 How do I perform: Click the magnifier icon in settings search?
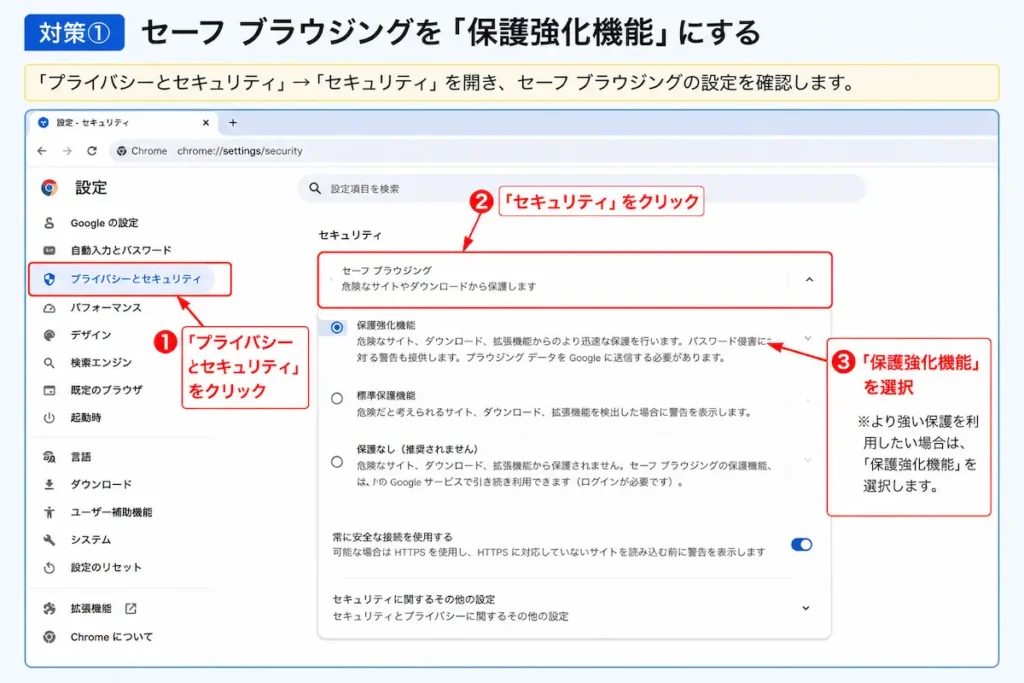point(315,189)
